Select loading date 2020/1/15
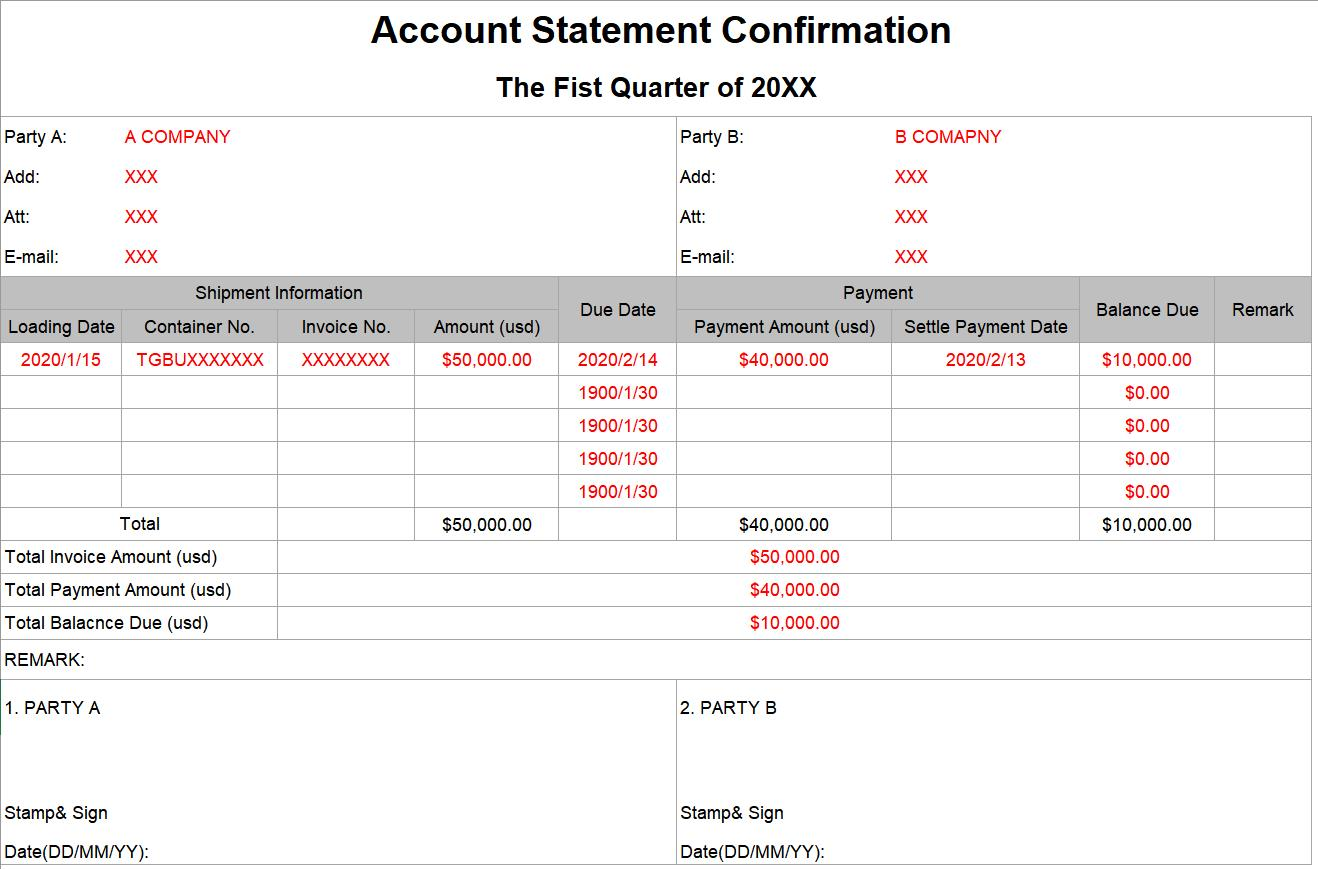1318x869 pixels. point(61,360)
